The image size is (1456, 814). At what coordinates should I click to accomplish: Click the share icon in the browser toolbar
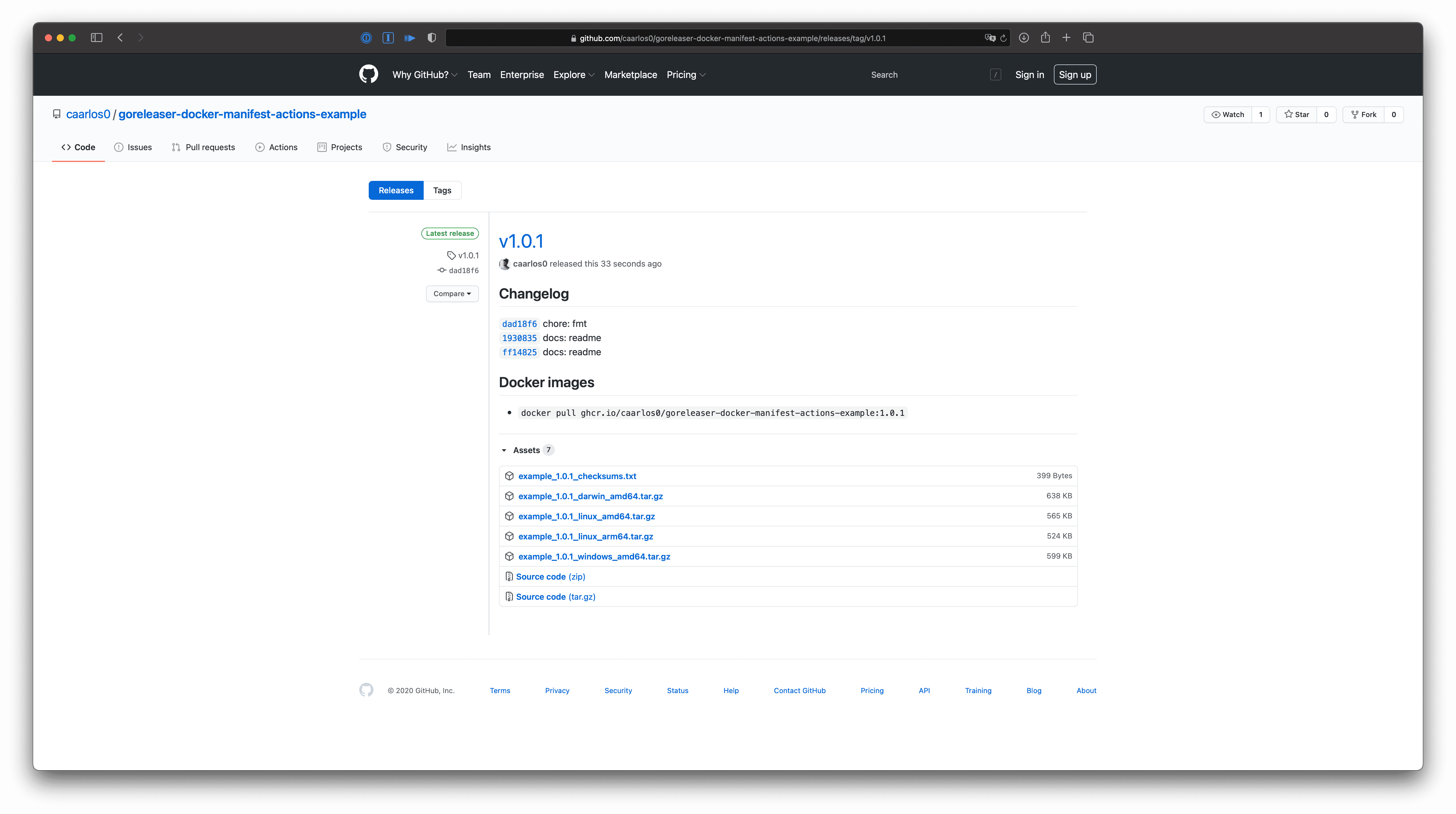[x=1045, y=37]
